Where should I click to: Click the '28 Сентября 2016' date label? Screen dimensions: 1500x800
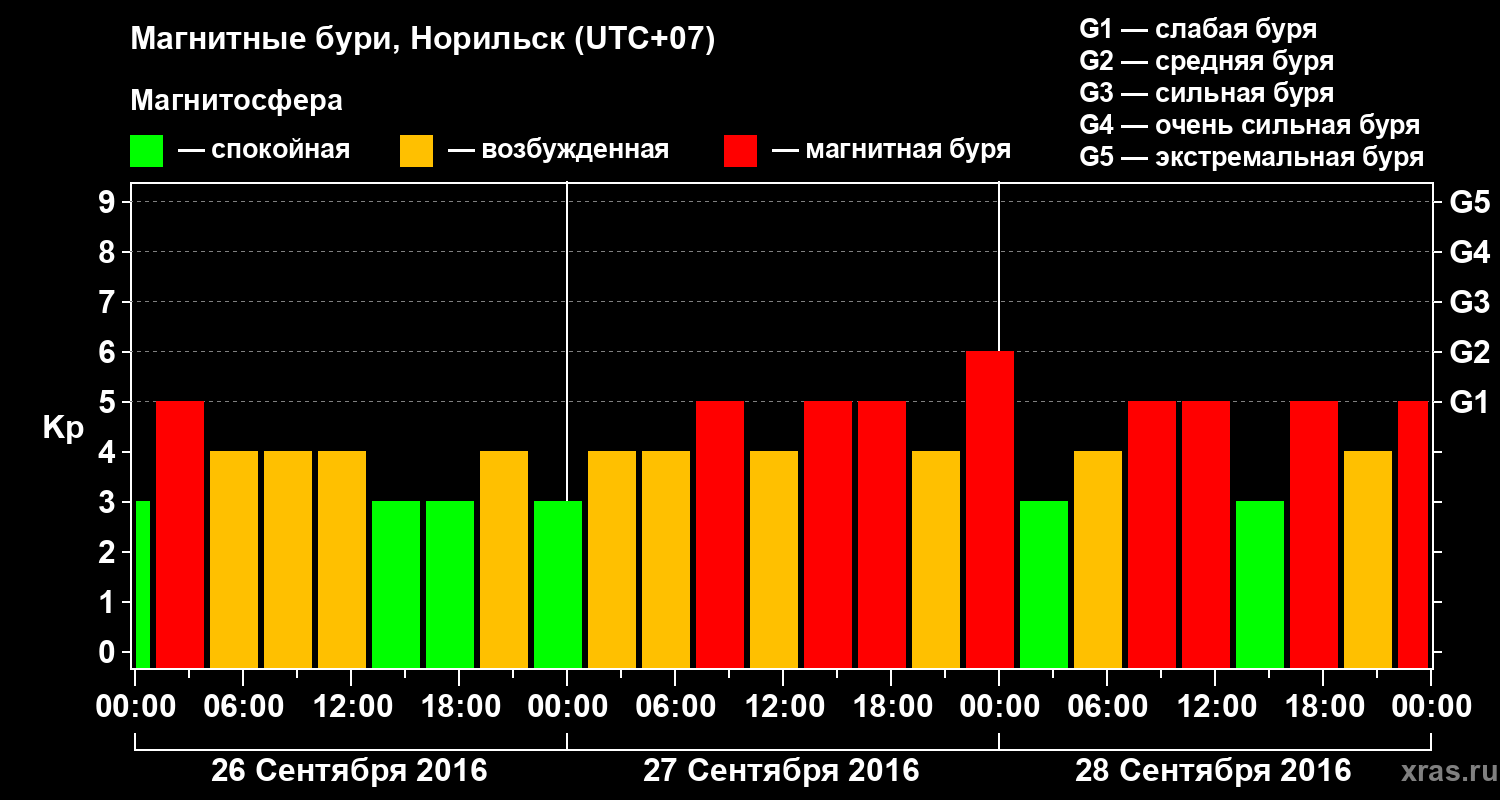[x=1213, y=770]
